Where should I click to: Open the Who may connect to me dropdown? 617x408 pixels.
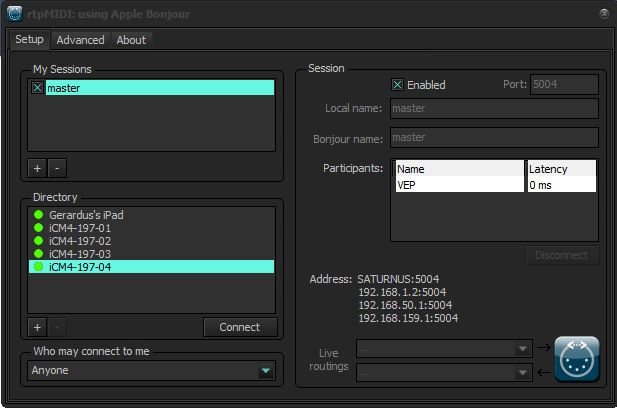[151, 371]
